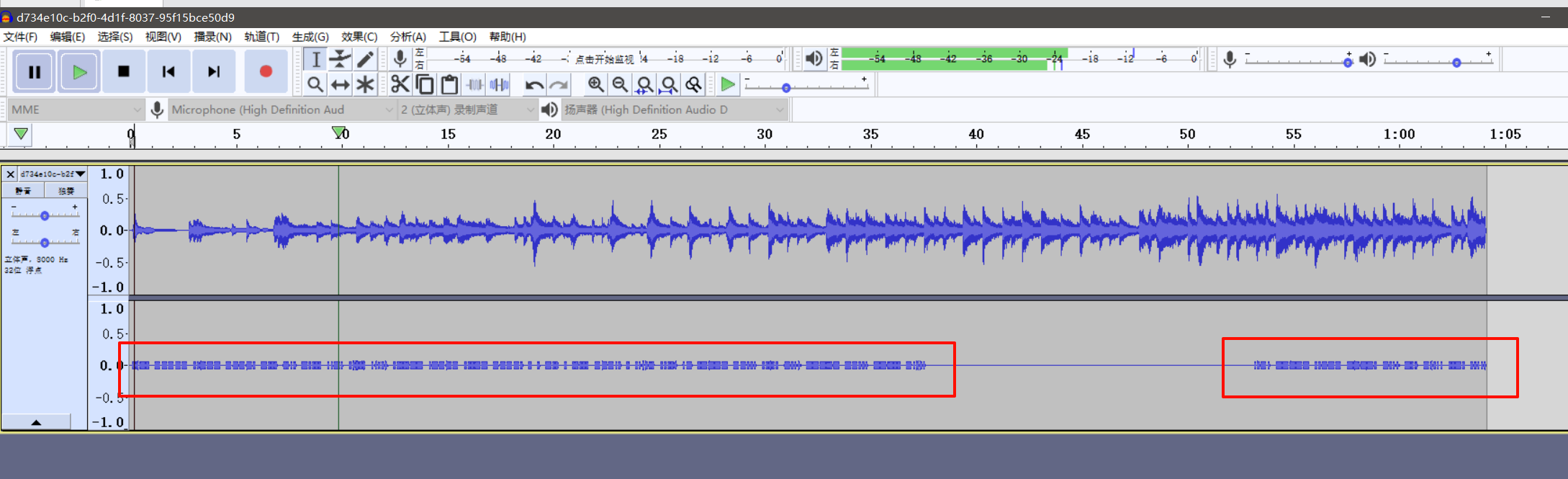Toggle the track's 独奏 (Solo) button
The height and width of the screenshot is (479, 1568).
[x=66, y=191]
